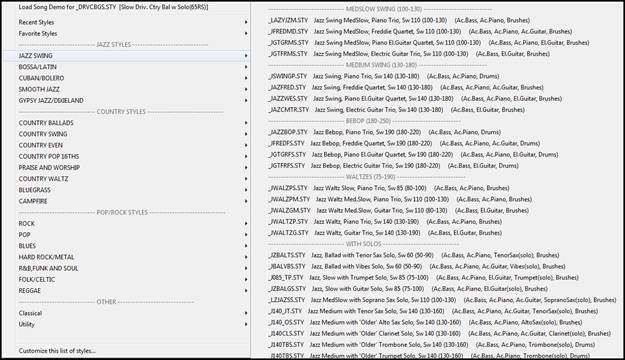Select the _JAZFRED.STY Freddie Quartet style
Viewport: 625px width, 360px height.
tap(406, 87)
